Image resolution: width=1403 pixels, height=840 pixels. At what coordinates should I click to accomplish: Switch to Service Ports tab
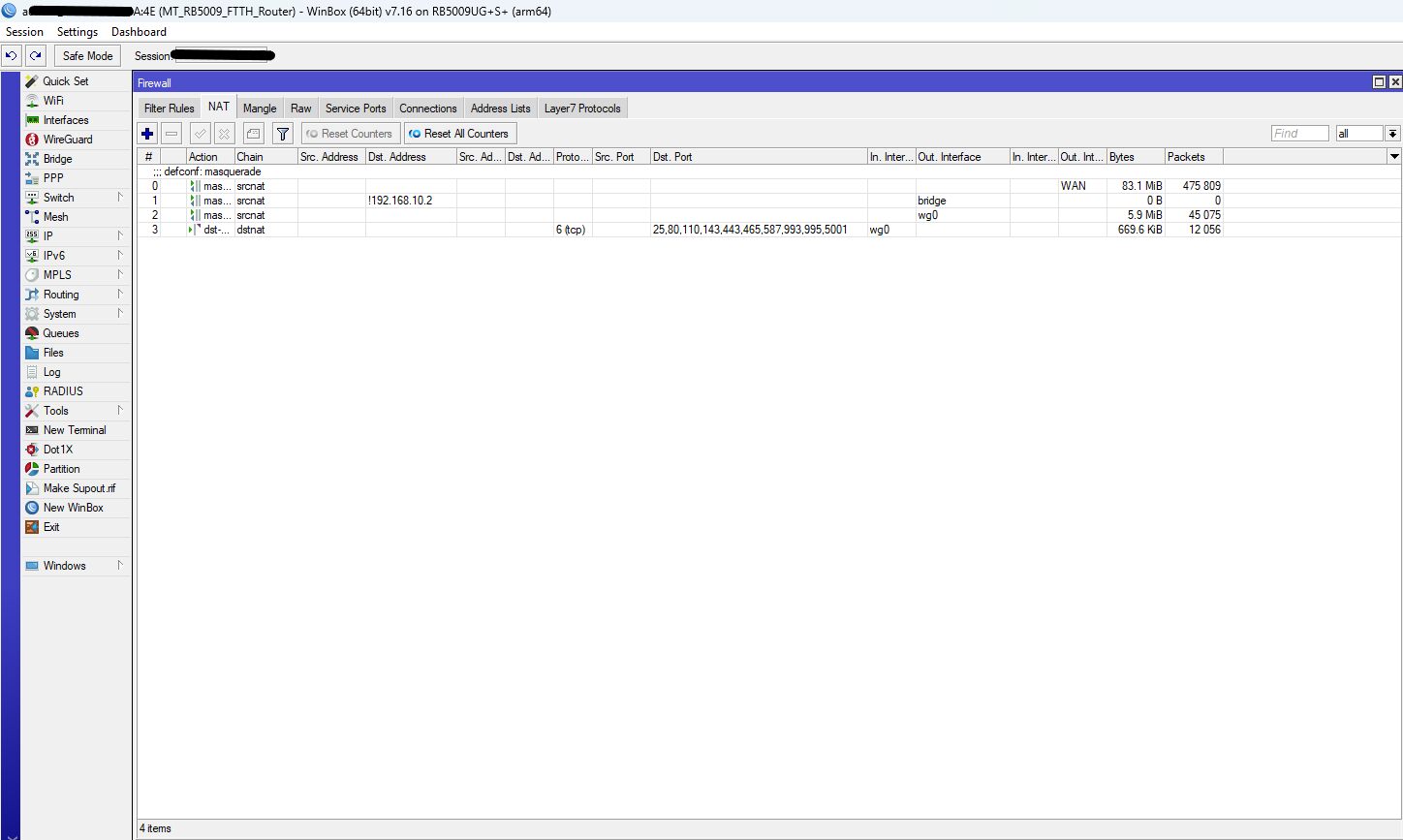click(x=356, y=109)
